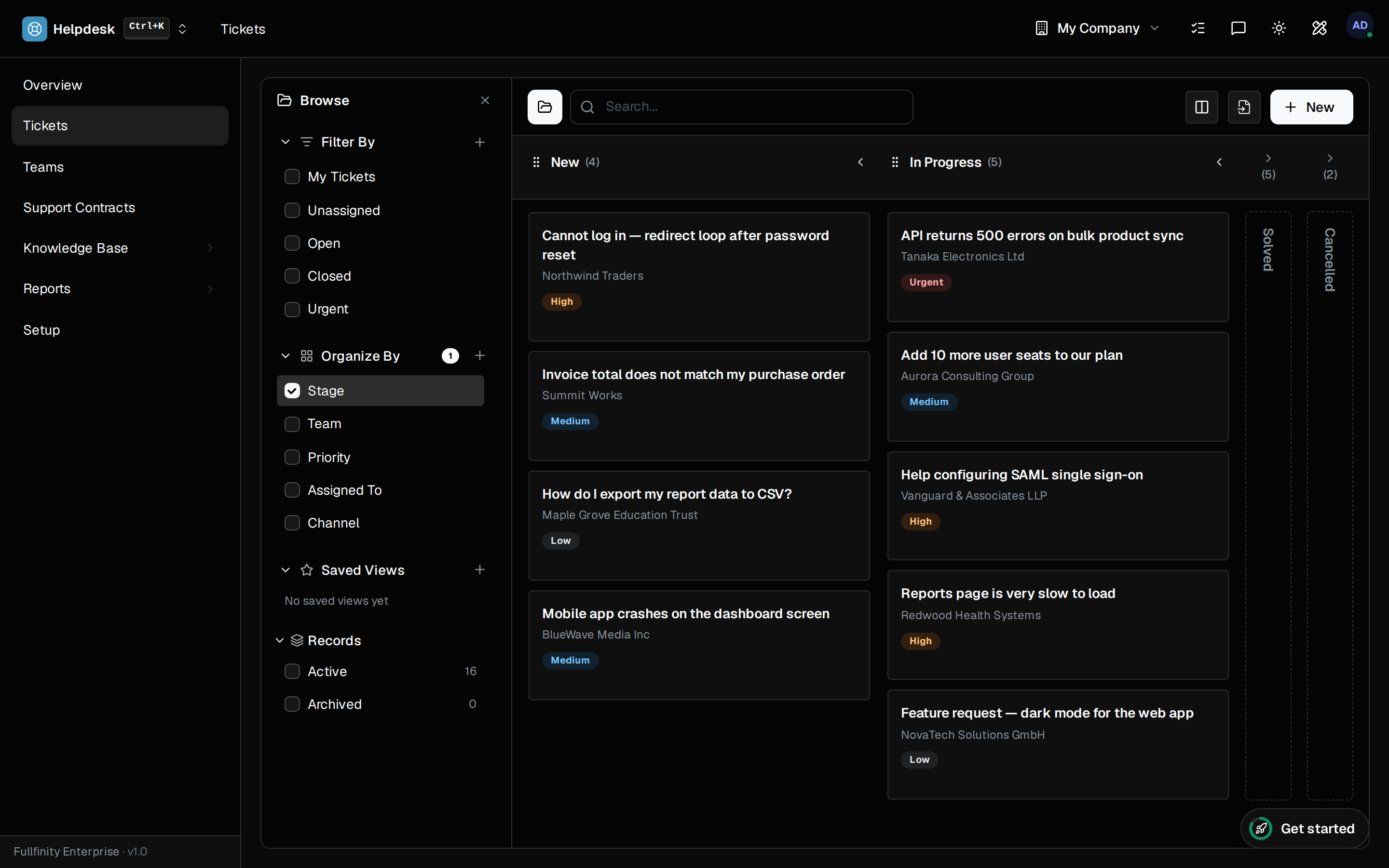
Task: Open the Get started rocket button
Action: point(1304,828)
